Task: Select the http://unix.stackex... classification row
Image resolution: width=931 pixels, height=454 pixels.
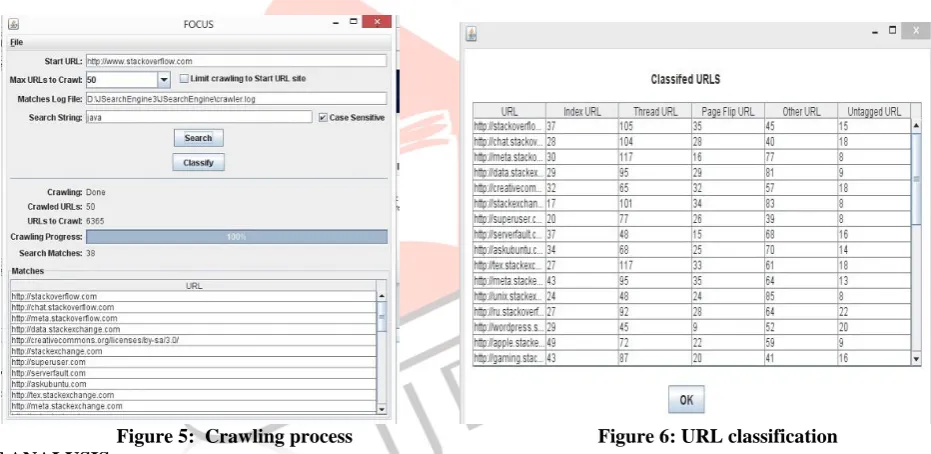Action: click(x=692, y=296)
